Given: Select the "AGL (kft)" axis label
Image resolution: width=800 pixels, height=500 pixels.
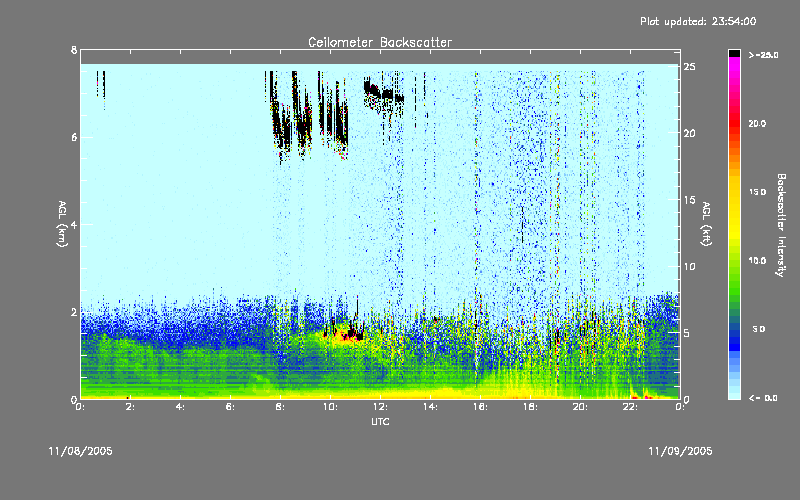Looking at the screenshot, I should tap(707, 224).
